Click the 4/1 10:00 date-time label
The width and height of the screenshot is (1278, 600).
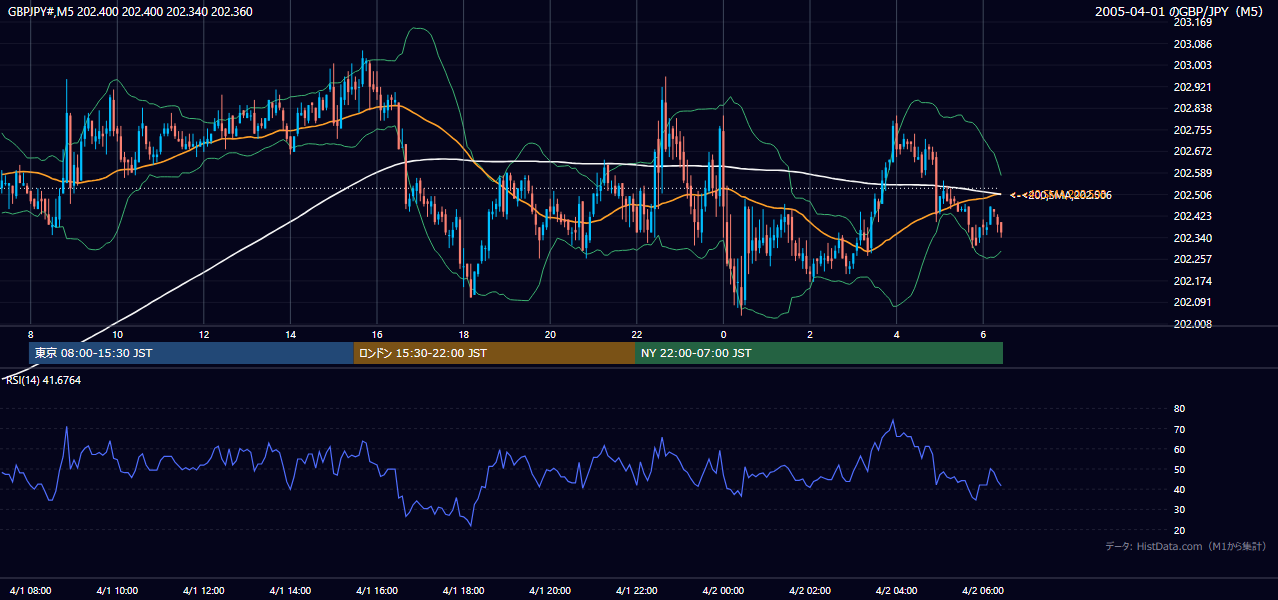(117, 590)
